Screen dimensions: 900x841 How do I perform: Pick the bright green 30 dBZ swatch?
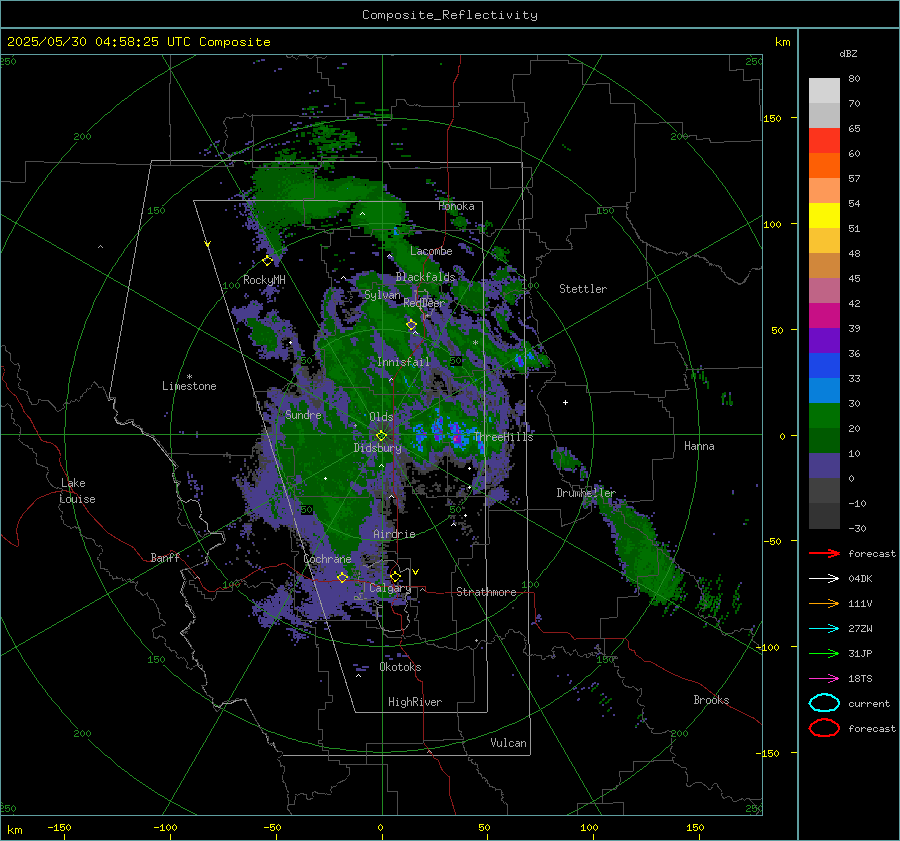(x=824, y=415)
